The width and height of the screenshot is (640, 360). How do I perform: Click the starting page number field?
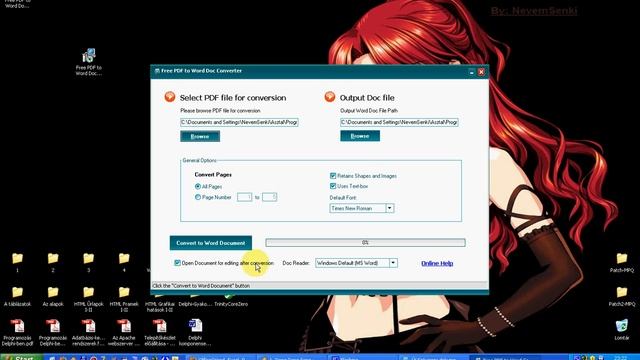coord(244,197)
